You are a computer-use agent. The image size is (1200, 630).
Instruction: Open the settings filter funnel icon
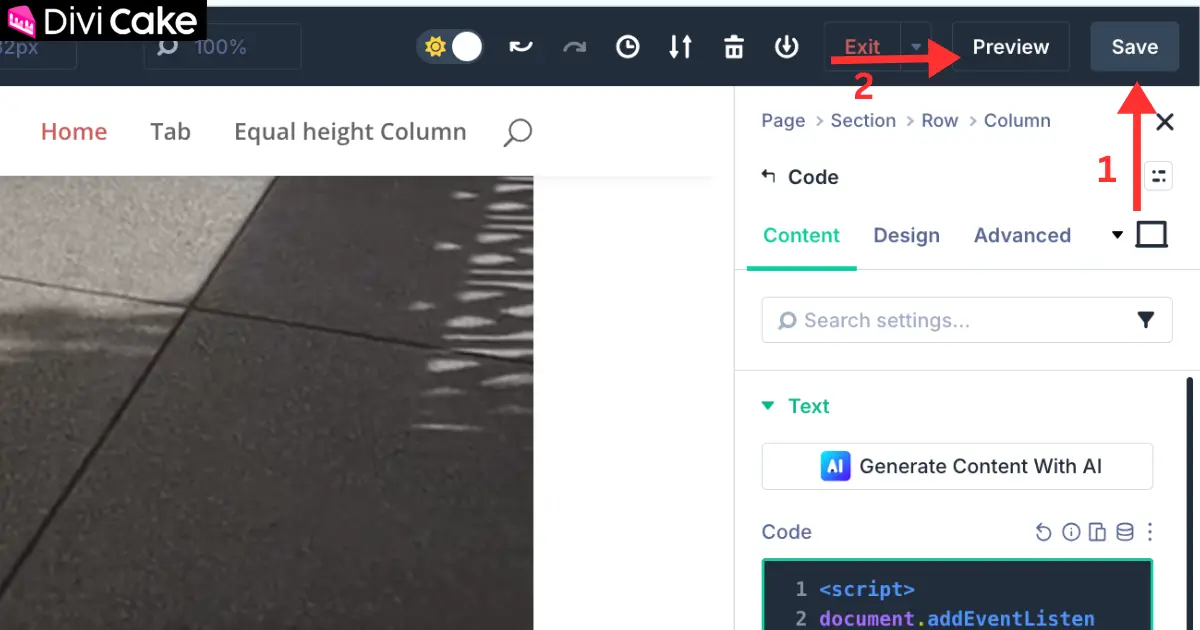point(1146,320)
